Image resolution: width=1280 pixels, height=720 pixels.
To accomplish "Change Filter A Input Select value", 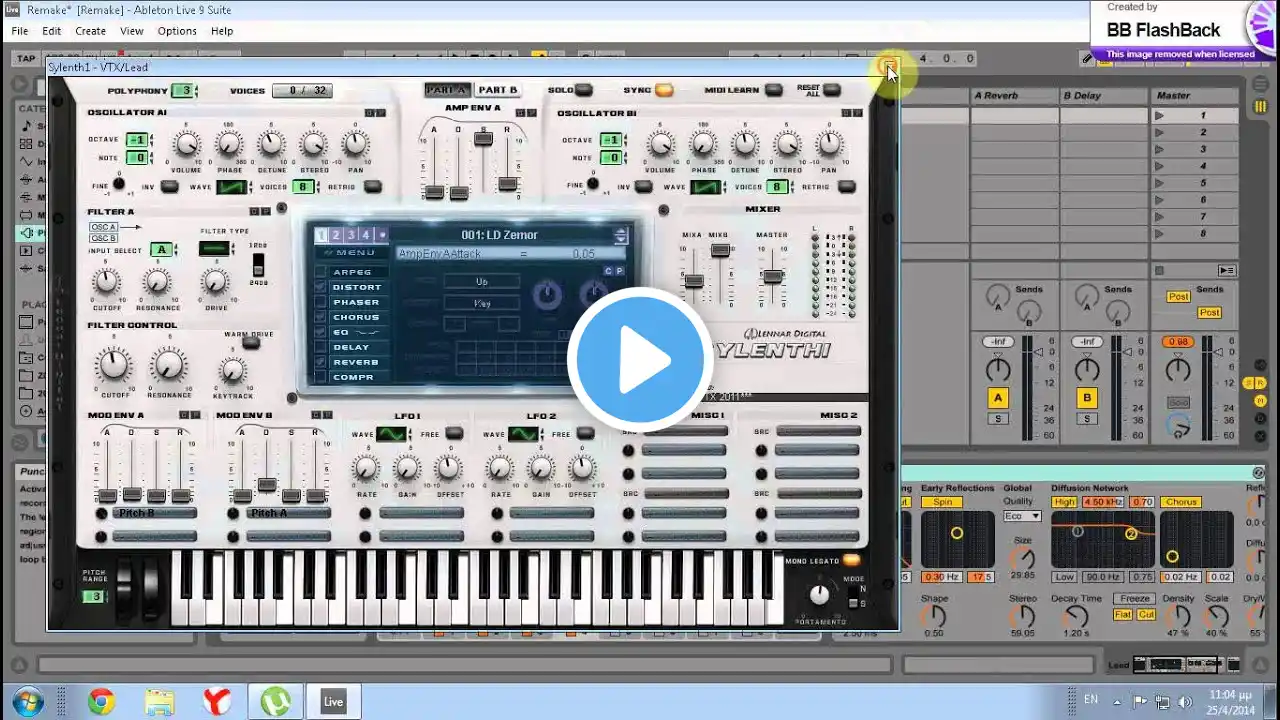I will coord(162,249).
